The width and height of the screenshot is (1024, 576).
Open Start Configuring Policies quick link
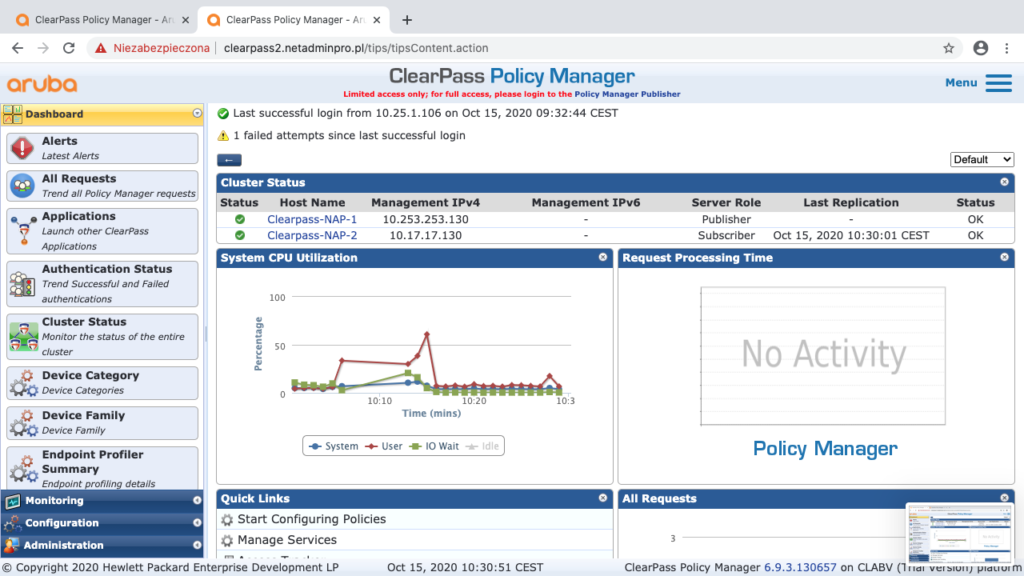(x=312, y=519)
